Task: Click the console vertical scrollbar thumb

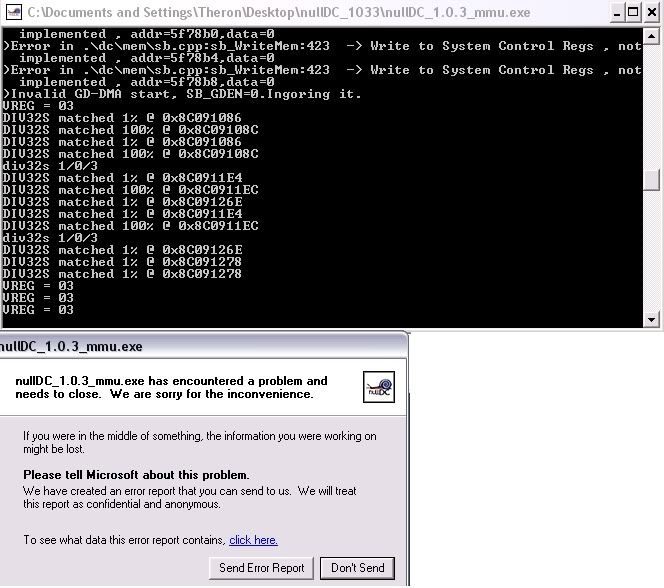Action: click(x=652, y=180)
